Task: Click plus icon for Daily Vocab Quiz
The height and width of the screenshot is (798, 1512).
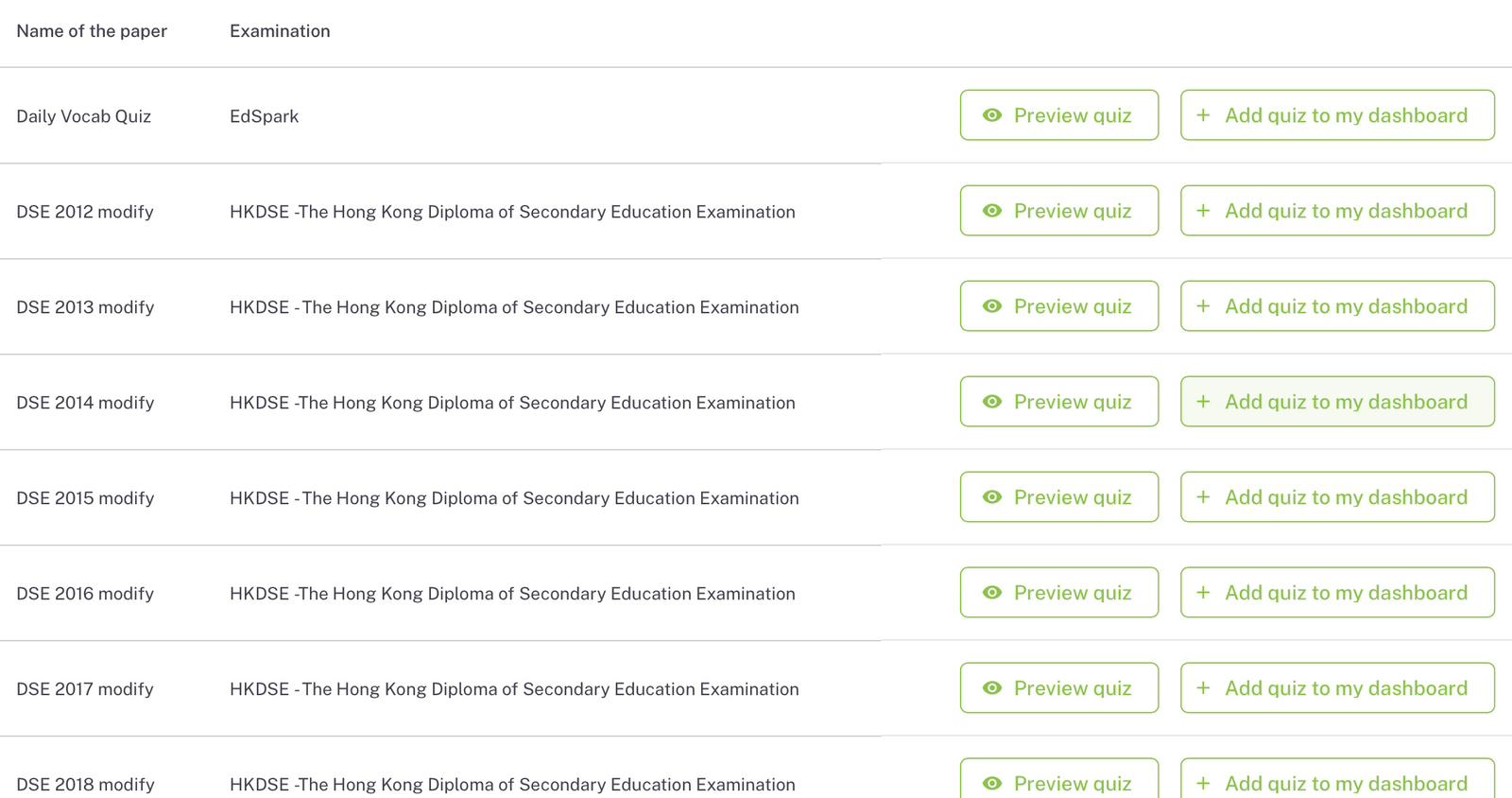Action: pyautogui.click(x=1203, y=115)
